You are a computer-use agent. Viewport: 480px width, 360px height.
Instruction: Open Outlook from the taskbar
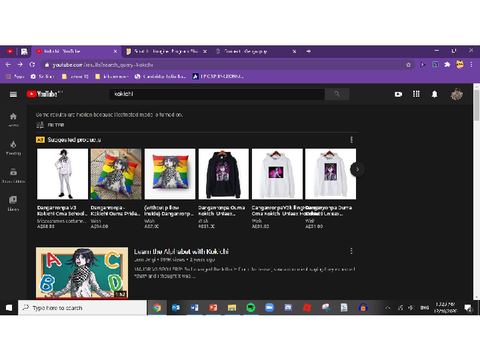176,308
